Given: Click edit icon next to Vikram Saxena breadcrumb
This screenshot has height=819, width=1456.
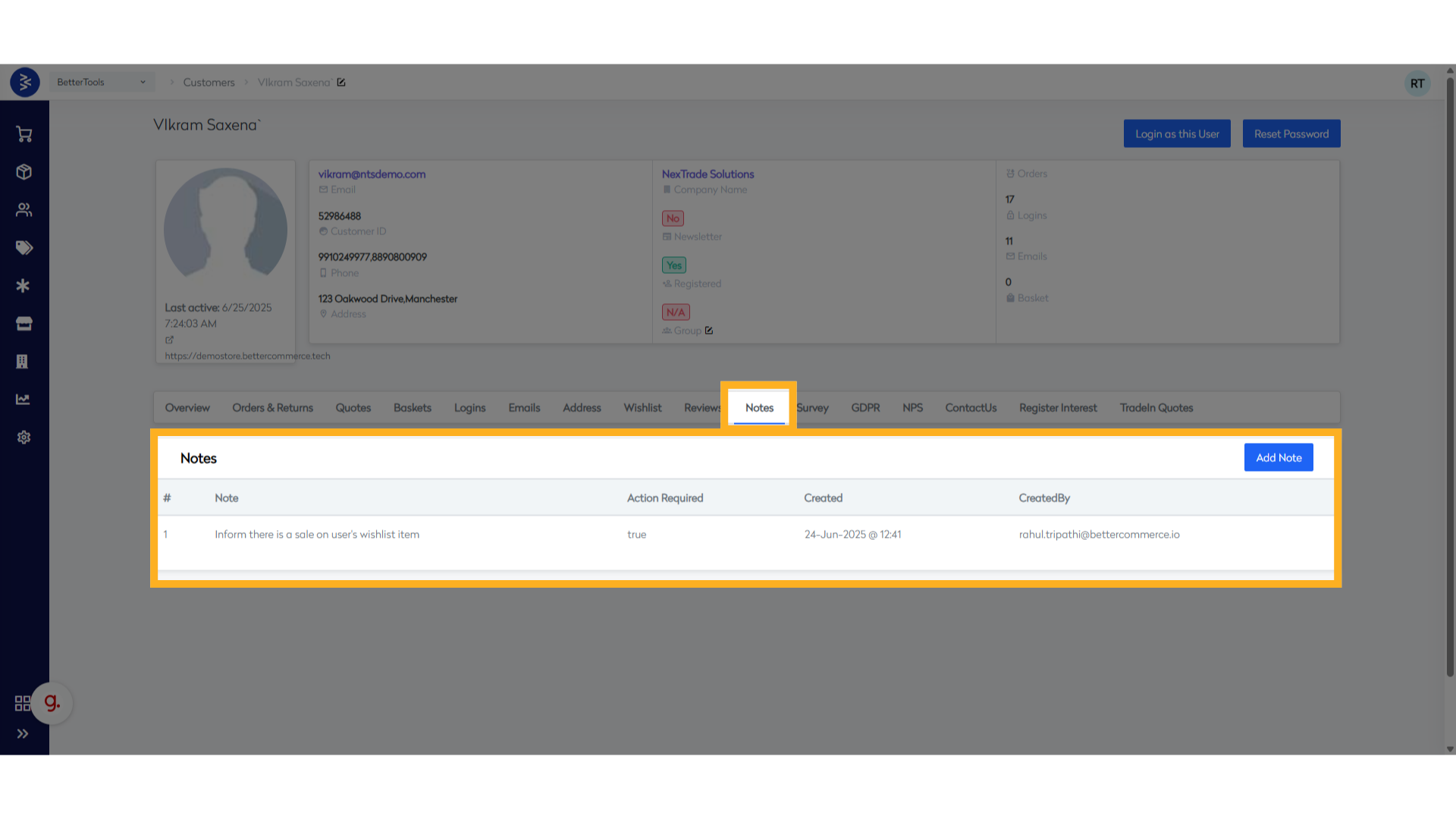Looking at the screenshot, I should click(341, 83).
